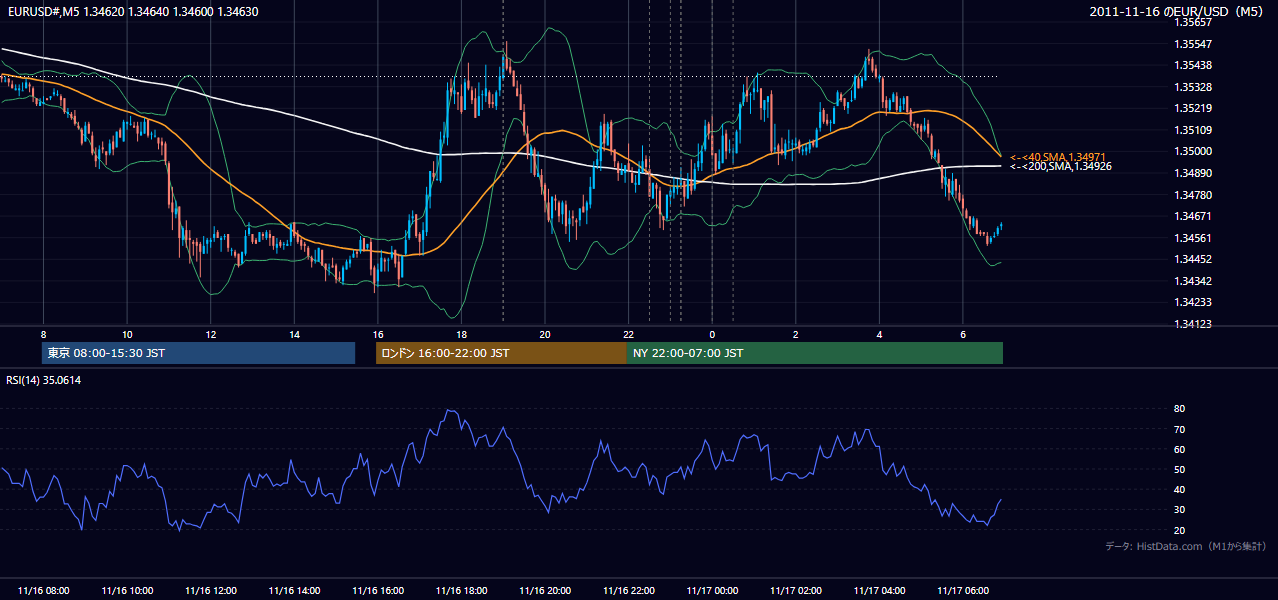
Task: Click the bottom time label 11/16 14:00
Action: pyautogui.click(x=294, y=591)
